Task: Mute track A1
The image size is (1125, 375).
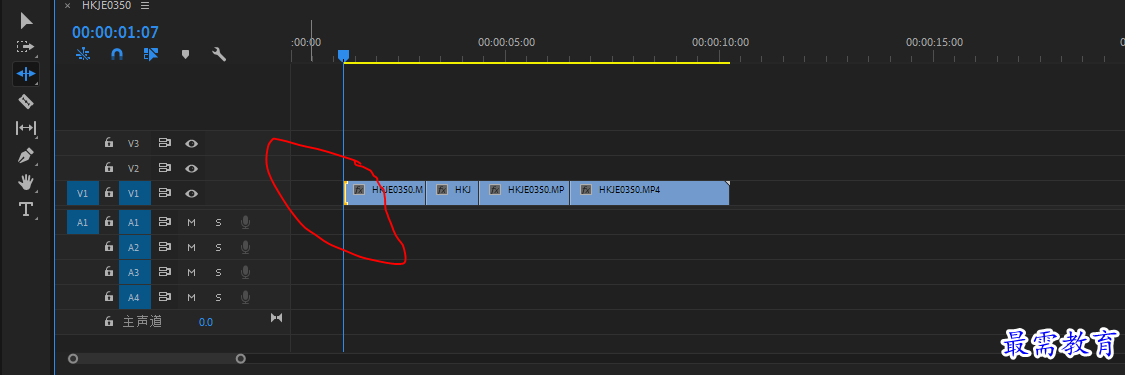Action: pos(192,222)
